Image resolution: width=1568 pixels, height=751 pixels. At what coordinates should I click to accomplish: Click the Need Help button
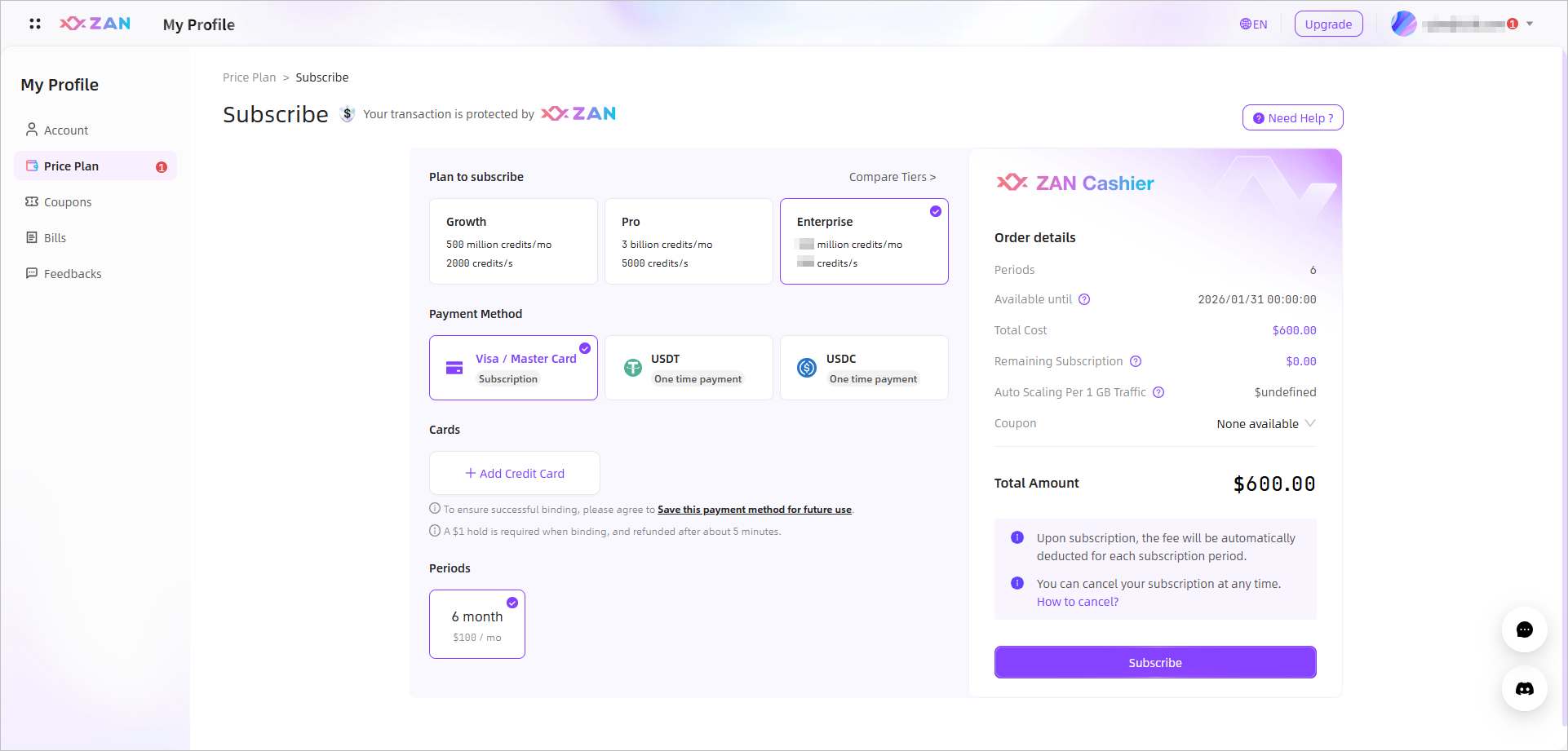(1292, 117)
